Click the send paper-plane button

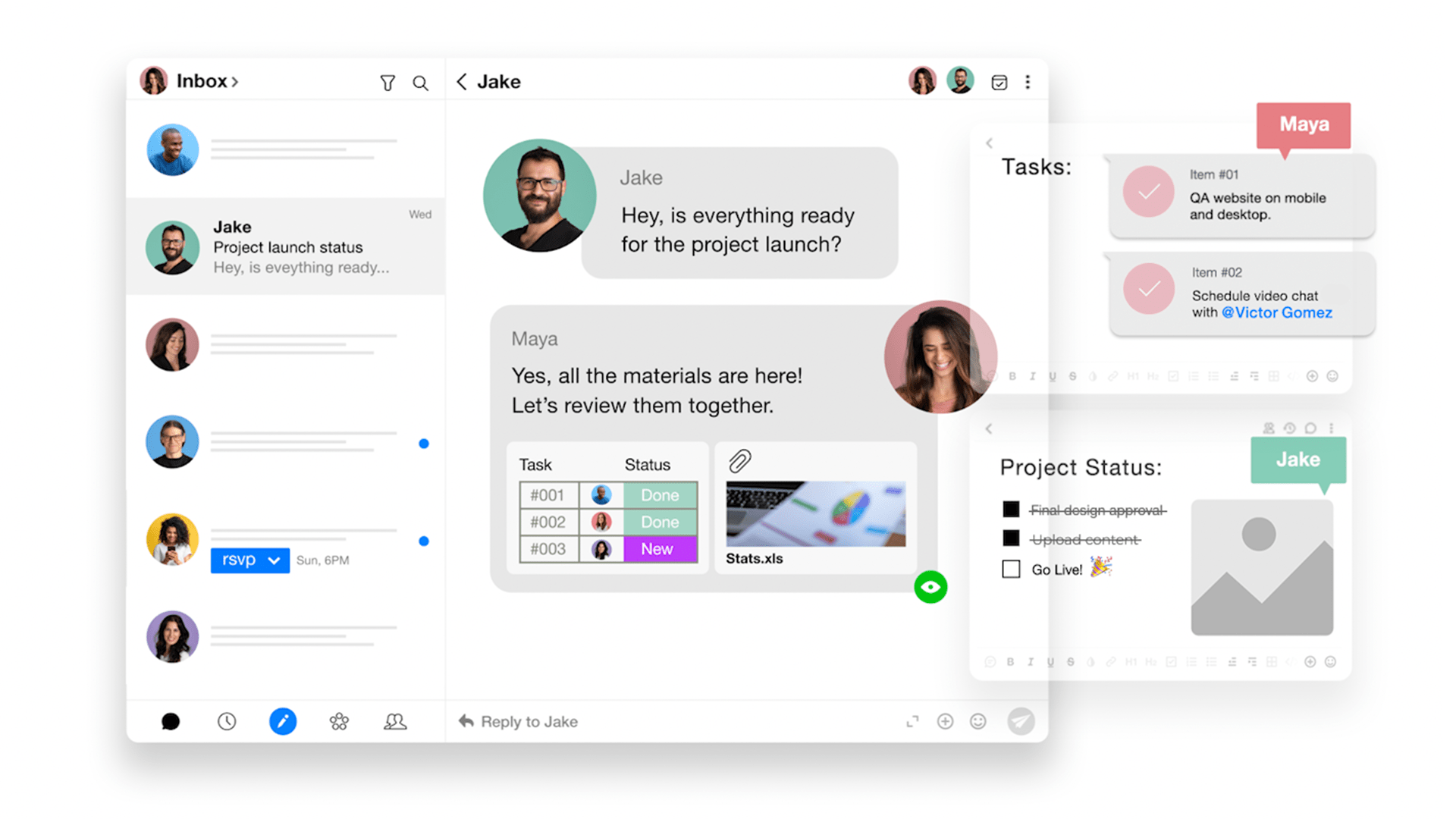pos(1021,721)
